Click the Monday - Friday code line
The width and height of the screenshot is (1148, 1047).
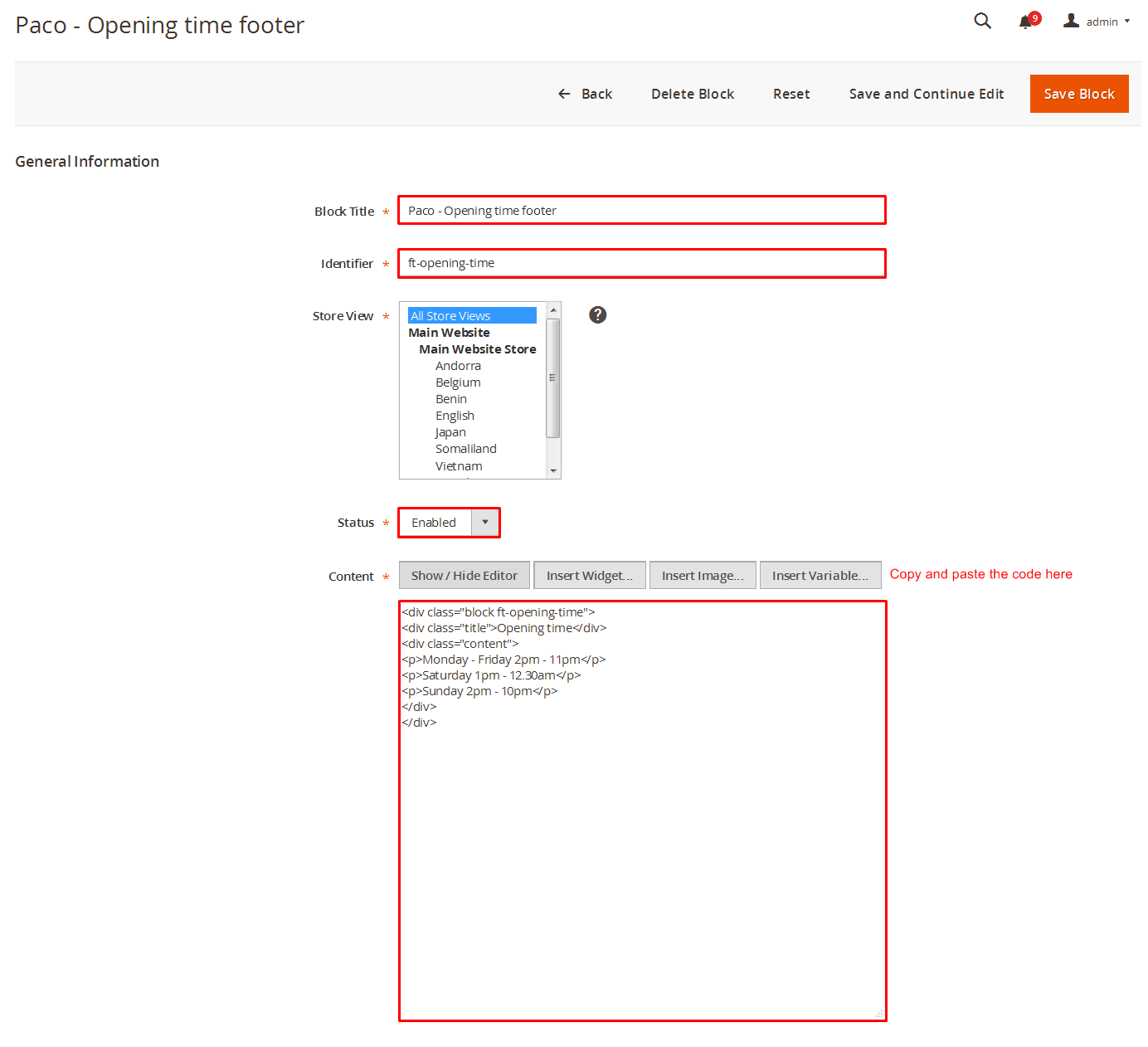tap(503, 660)
